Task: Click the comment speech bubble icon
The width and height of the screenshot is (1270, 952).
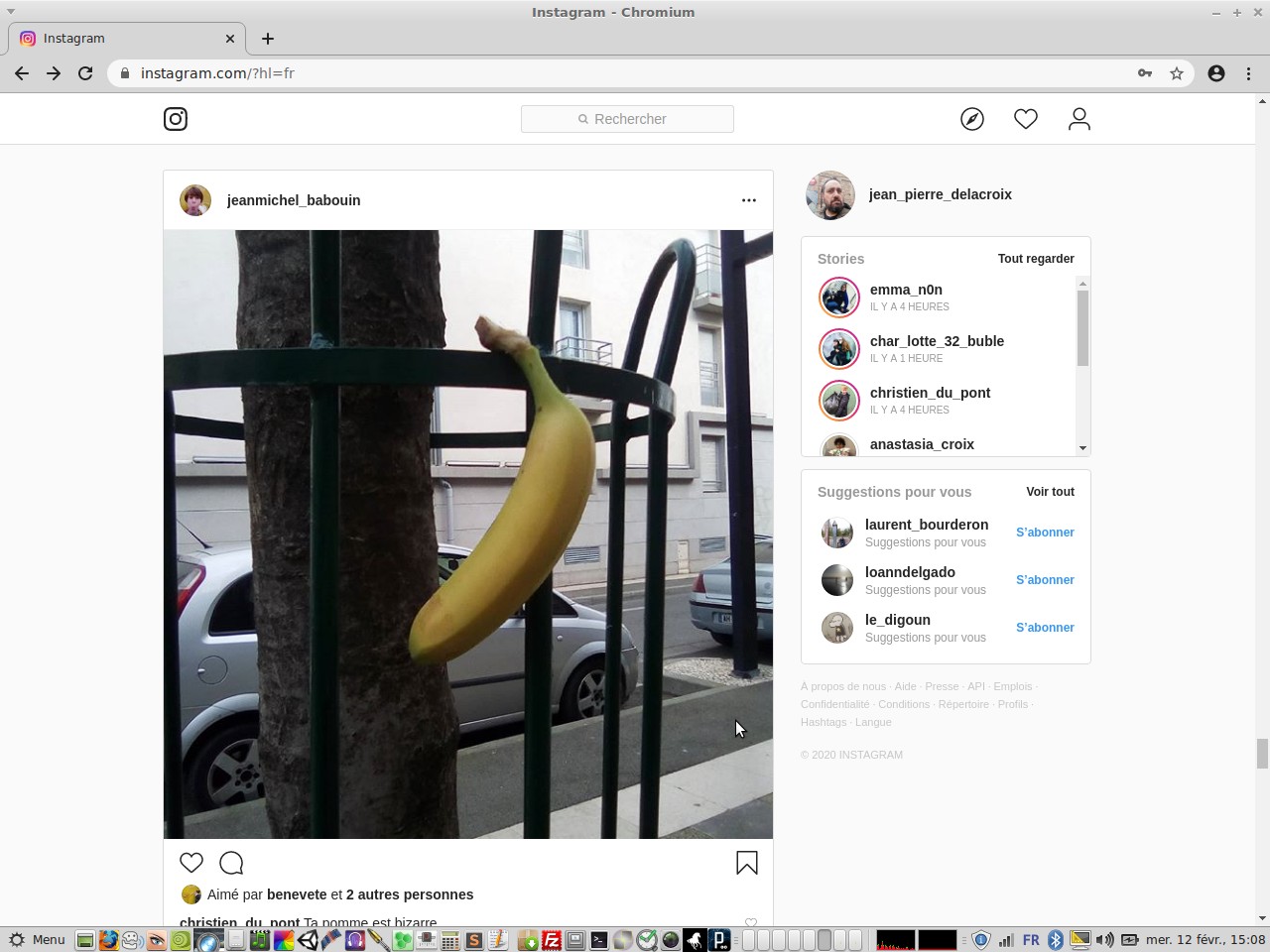Action: pyautogui.click(x=231, y=863)
